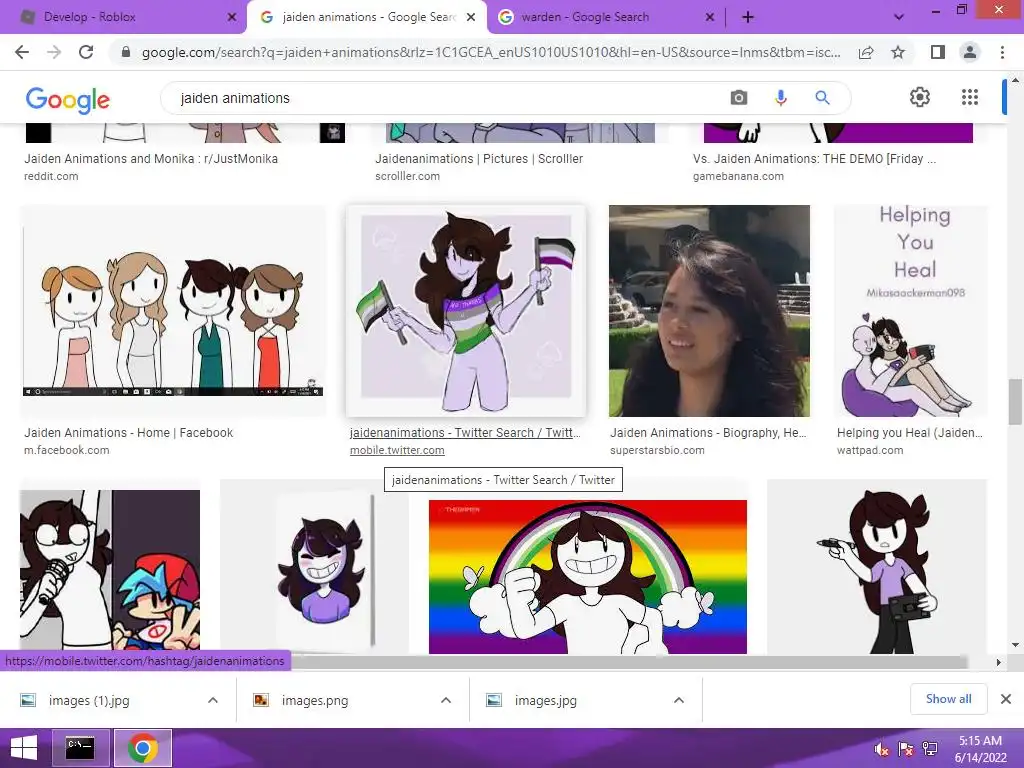Open new browser tab
1024x768 pixels.
point(748,17)
